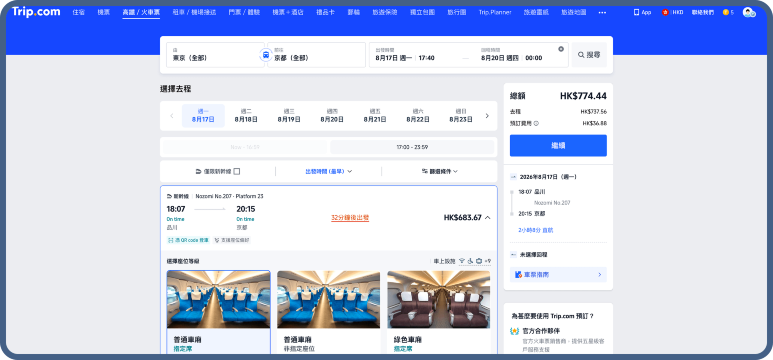Open the attractions and tickets menu

pos(244,12)
